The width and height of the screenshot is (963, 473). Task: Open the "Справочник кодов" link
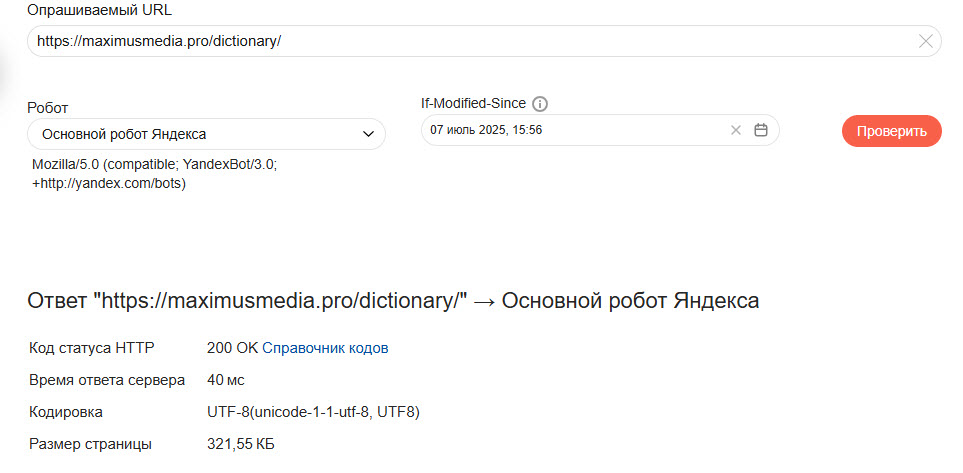click(x=325, y=348)
